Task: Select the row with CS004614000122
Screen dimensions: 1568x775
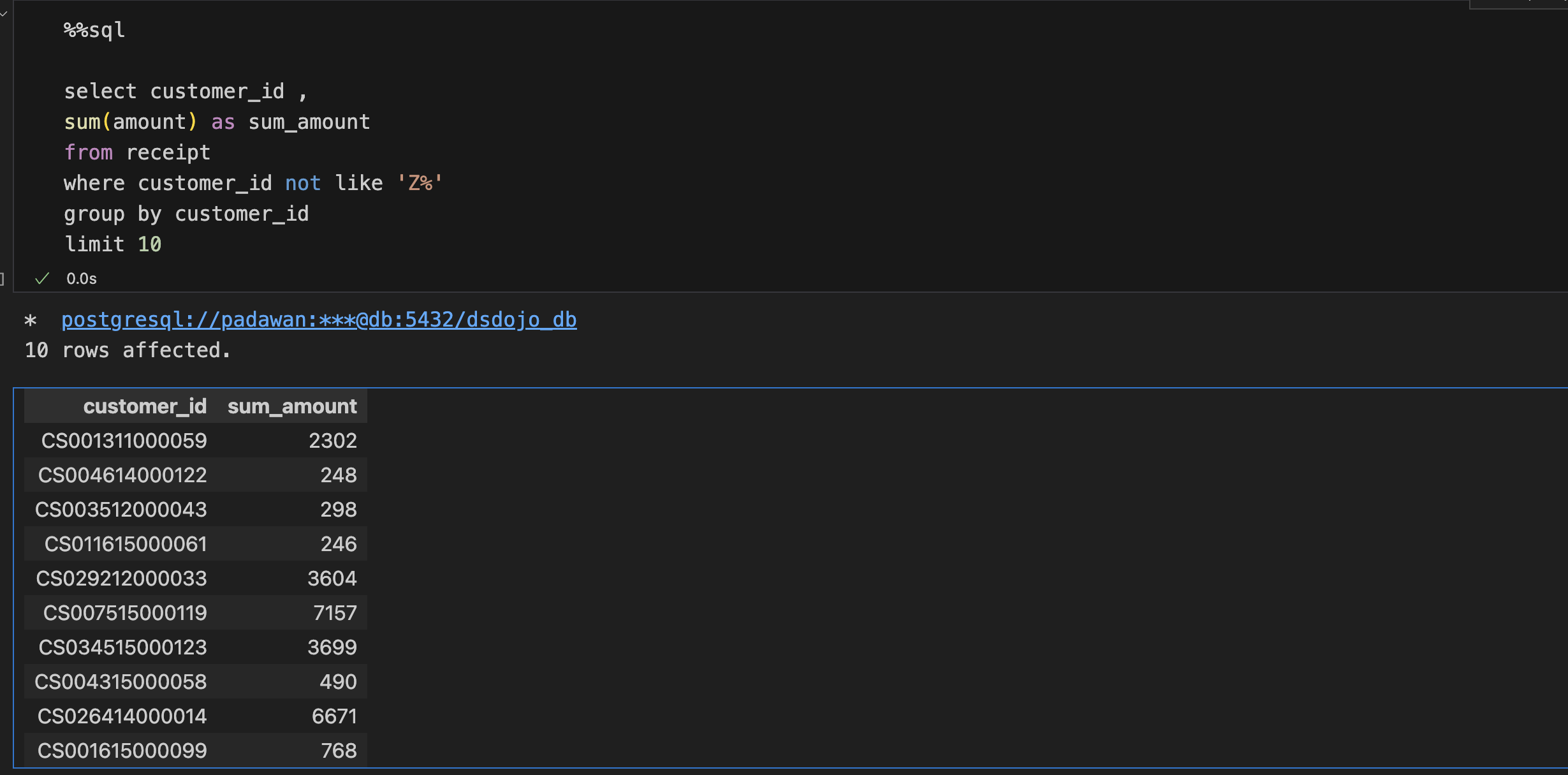Action: 196,475
